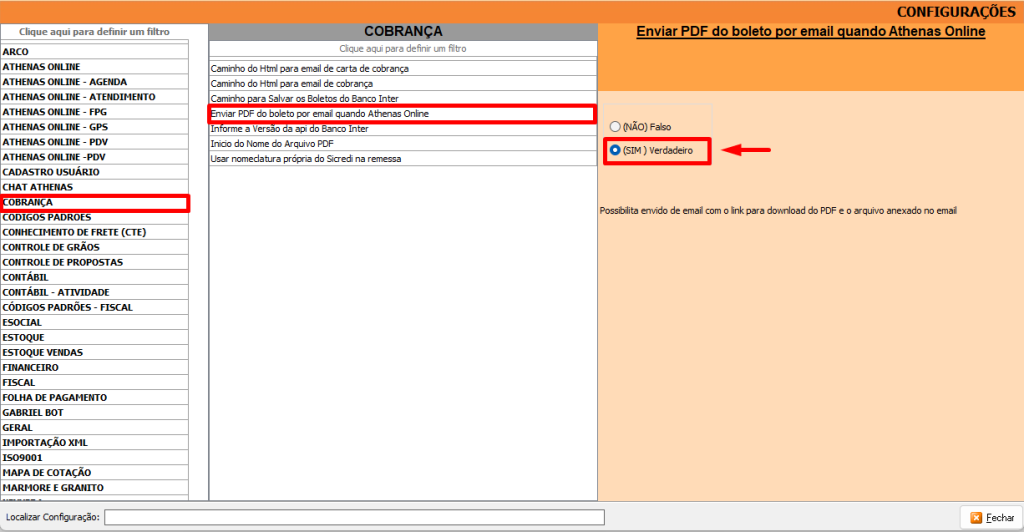Click the Possibilita envido de email description text
This screenshot has height=532, width=1024.
778,211
